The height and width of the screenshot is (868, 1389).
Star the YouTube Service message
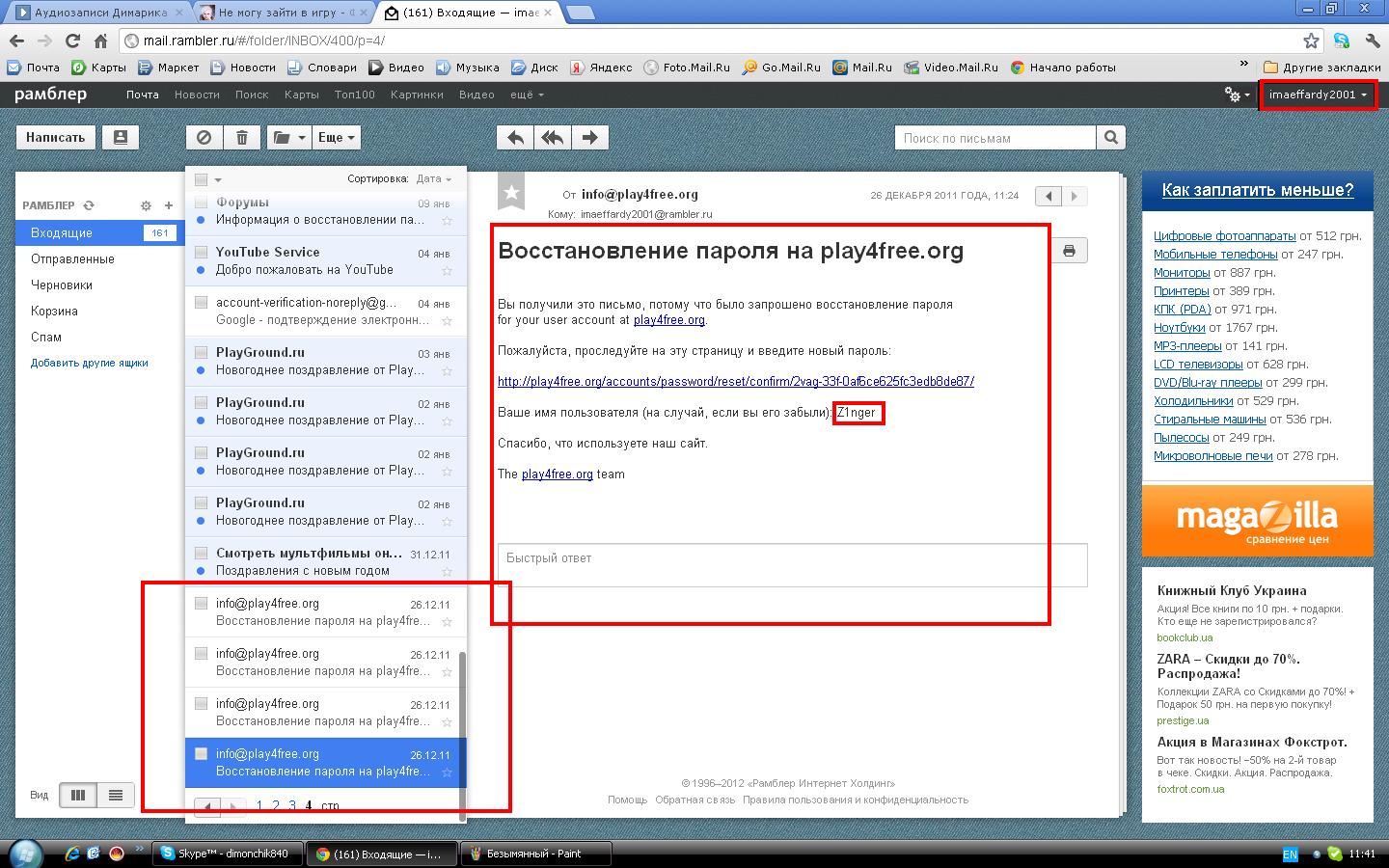coord(447,271)
